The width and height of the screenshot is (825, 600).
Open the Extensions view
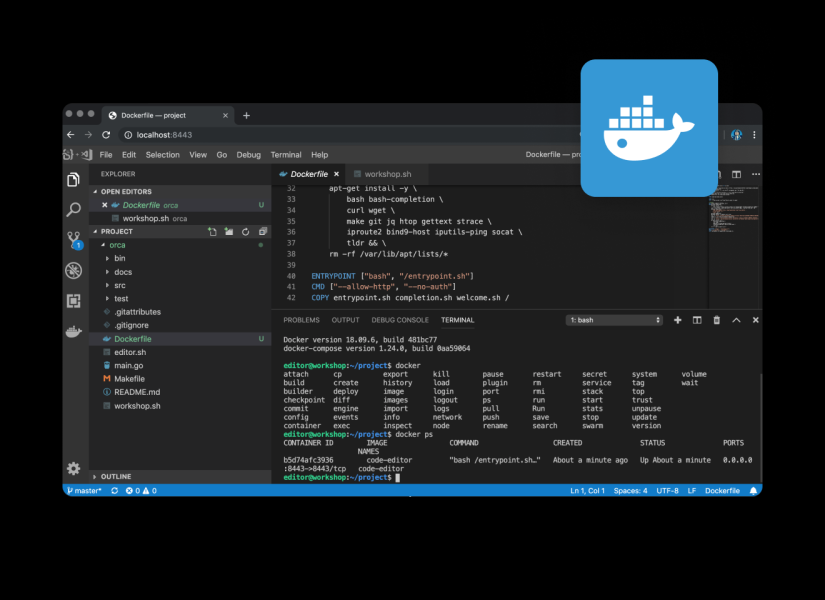(x=73, y=300)
